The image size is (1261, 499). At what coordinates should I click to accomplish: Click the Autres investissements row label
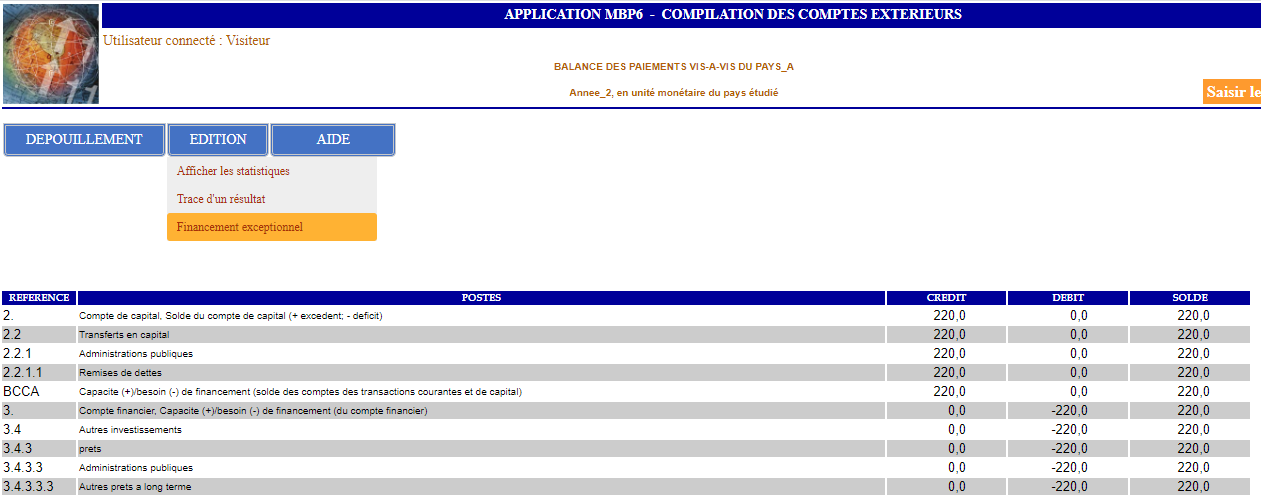pos(130,430)
